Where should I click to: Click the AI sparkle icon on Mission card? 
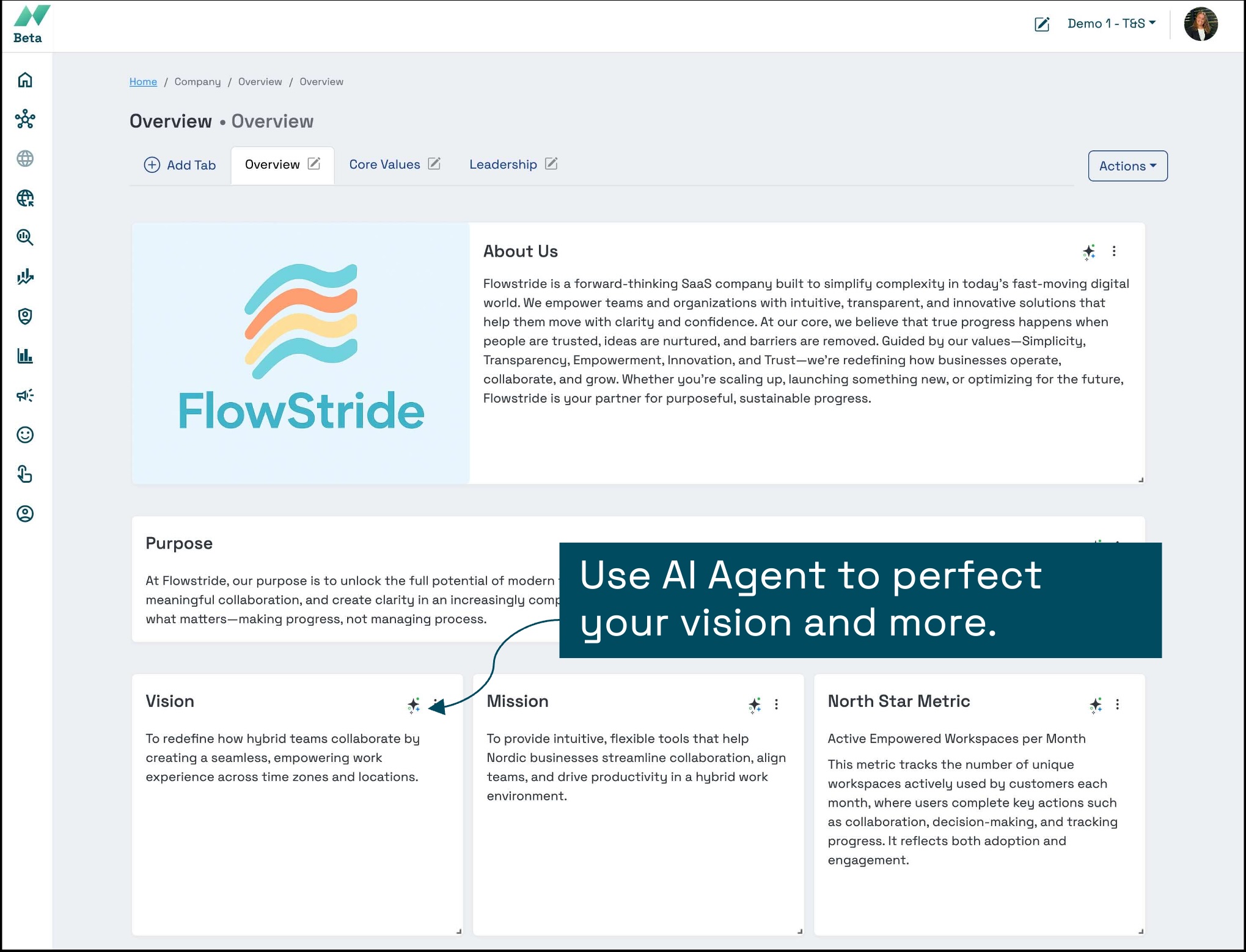tap(755, 705)
